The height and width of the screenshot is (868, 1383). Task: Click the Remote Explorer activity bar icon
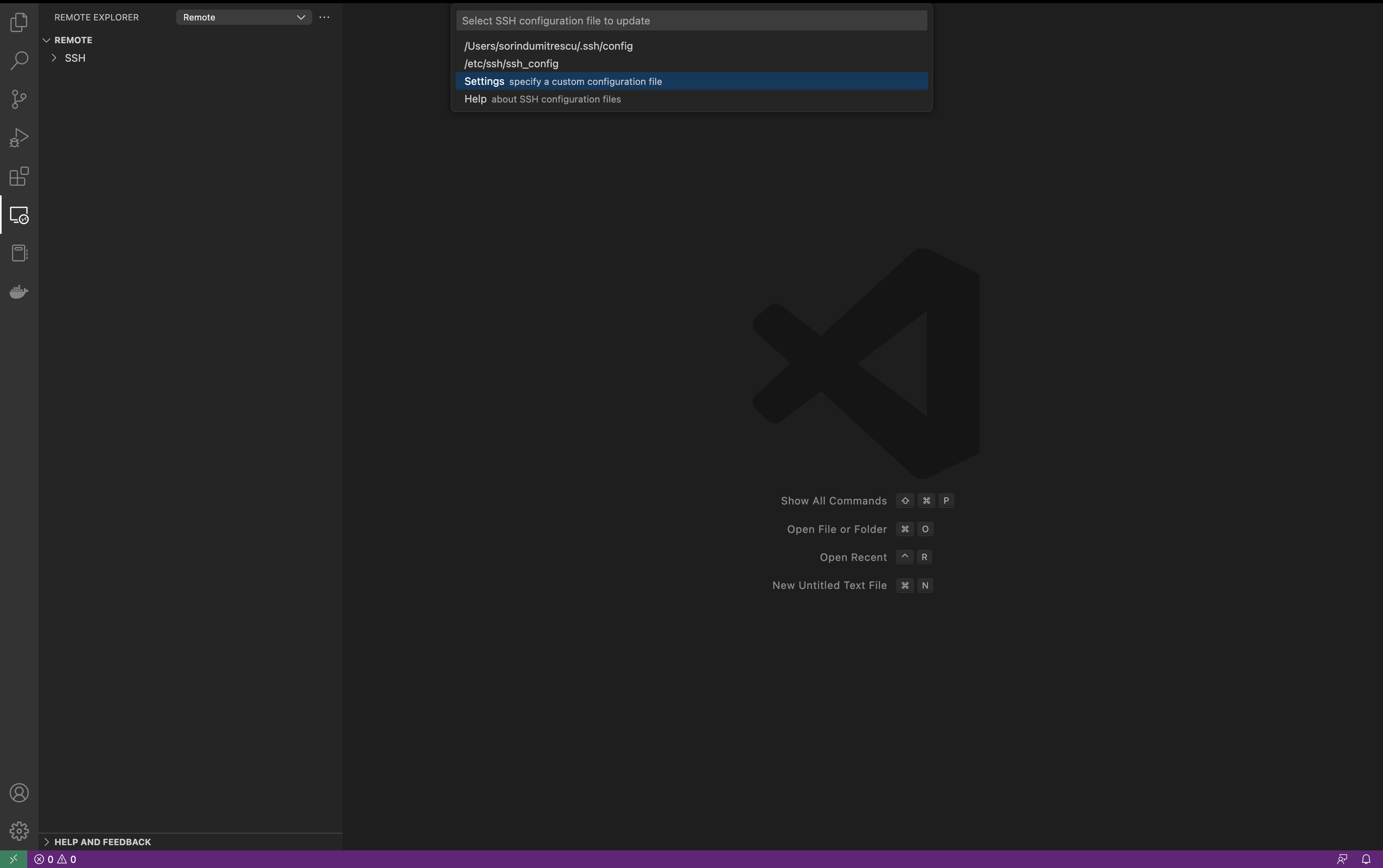19,215
